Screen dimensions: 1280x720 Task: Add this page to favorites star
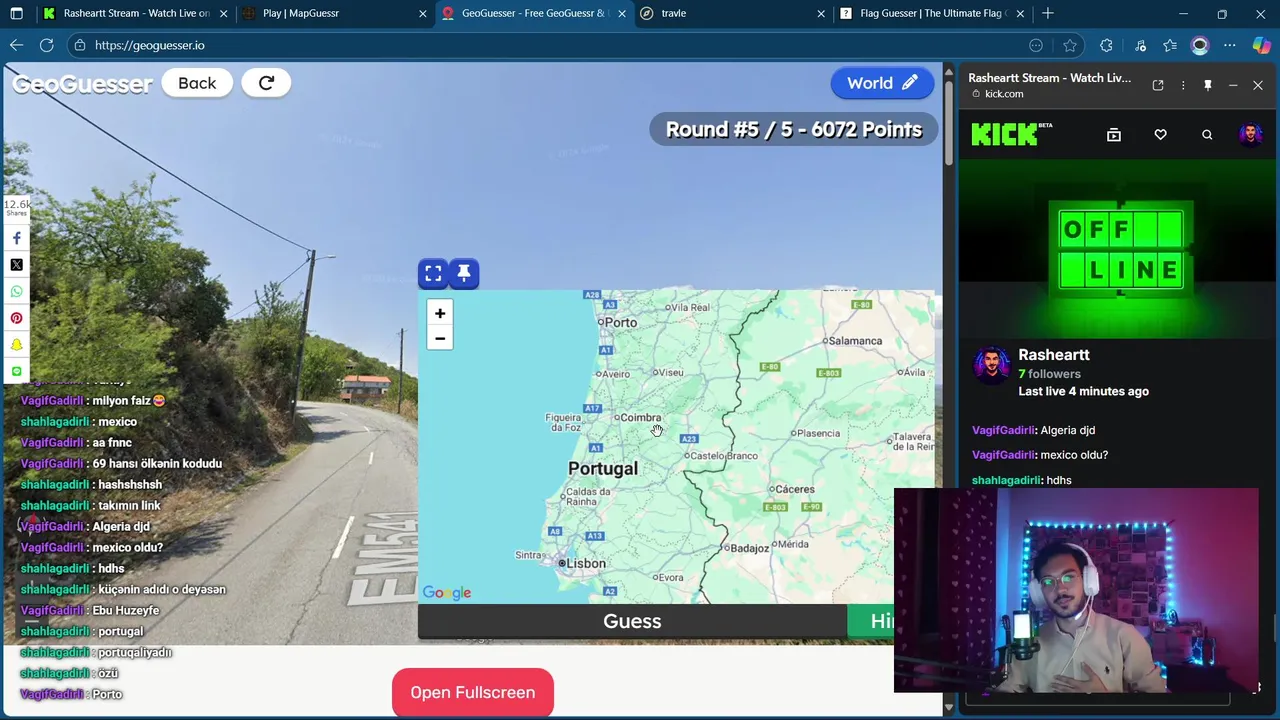click(x=1070, y=45)
